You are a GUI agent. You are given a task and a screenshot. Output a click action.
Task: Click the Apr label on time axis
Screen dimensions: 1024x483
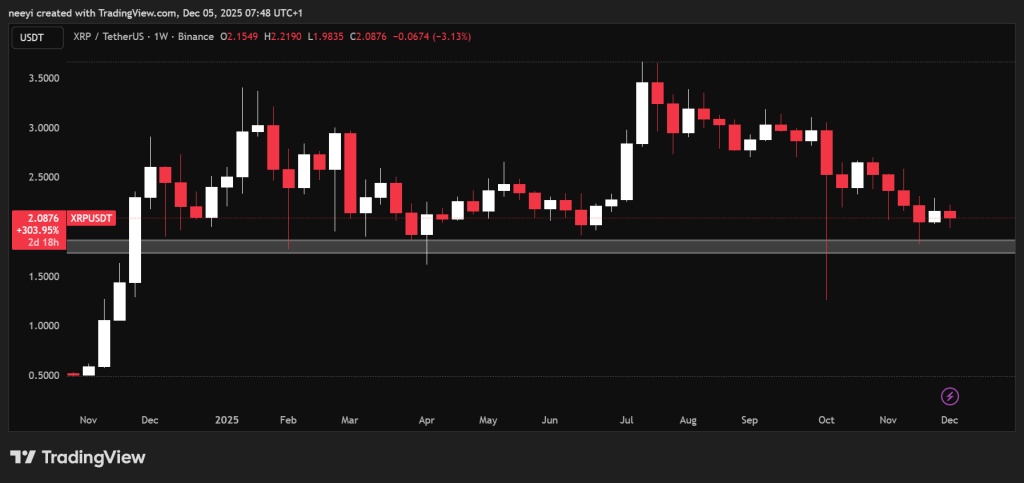tap(427, 421)
